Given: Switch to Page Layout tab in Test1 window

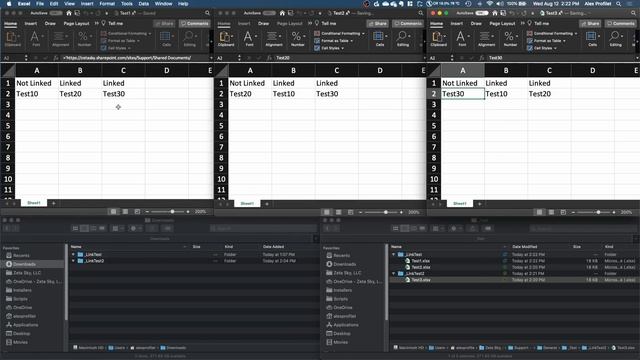Looking at the screenshot, I should [76, 24].
